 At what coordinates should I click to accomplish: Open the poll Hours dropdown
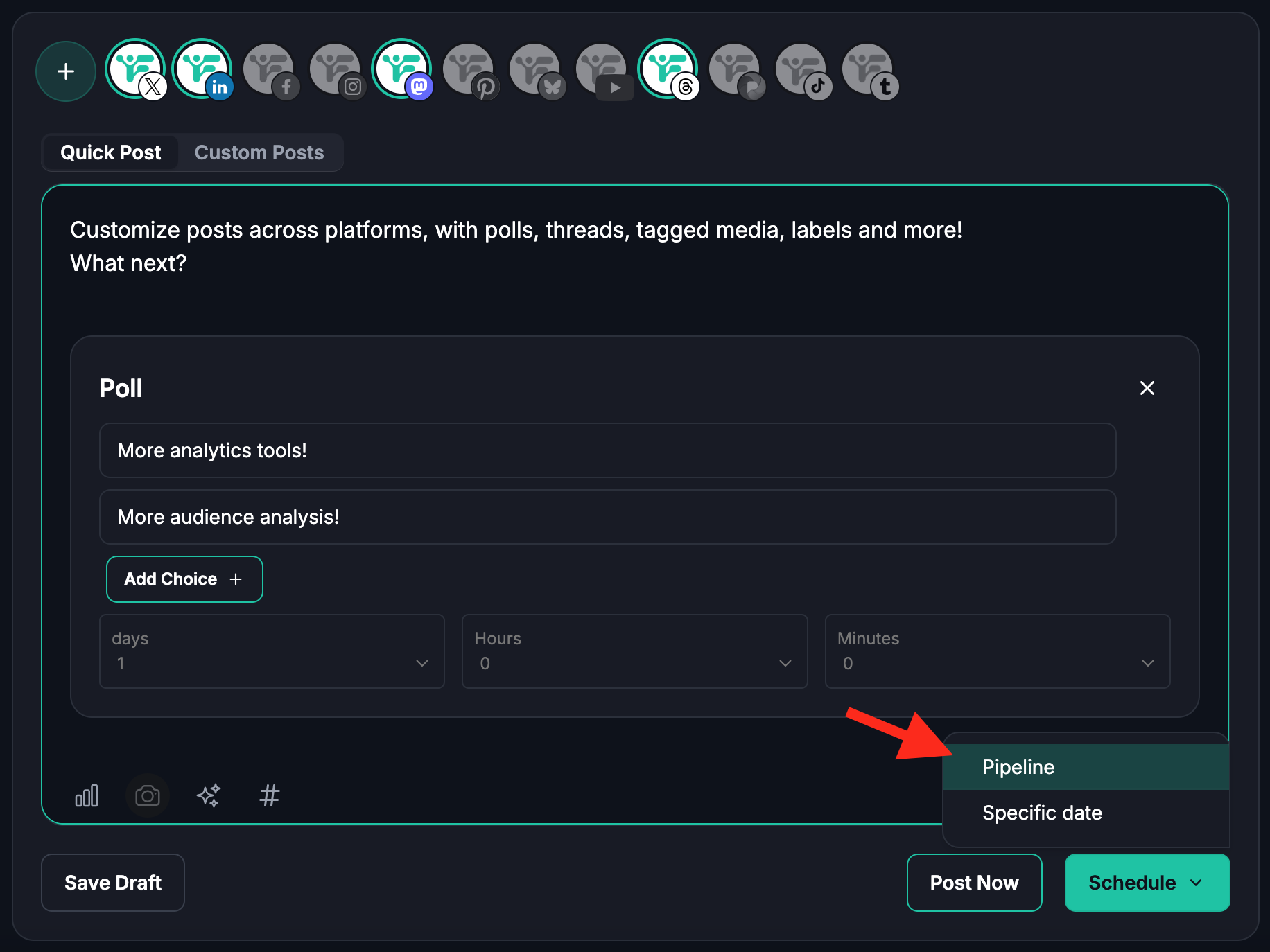tap(634, 651)
